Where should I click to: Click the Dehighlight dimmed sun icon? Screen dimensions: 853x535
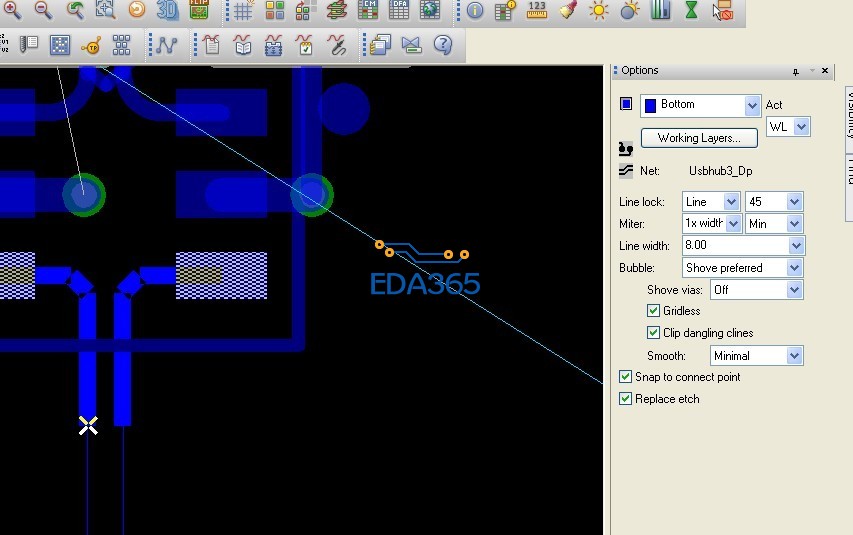click(x=629, y=10)
